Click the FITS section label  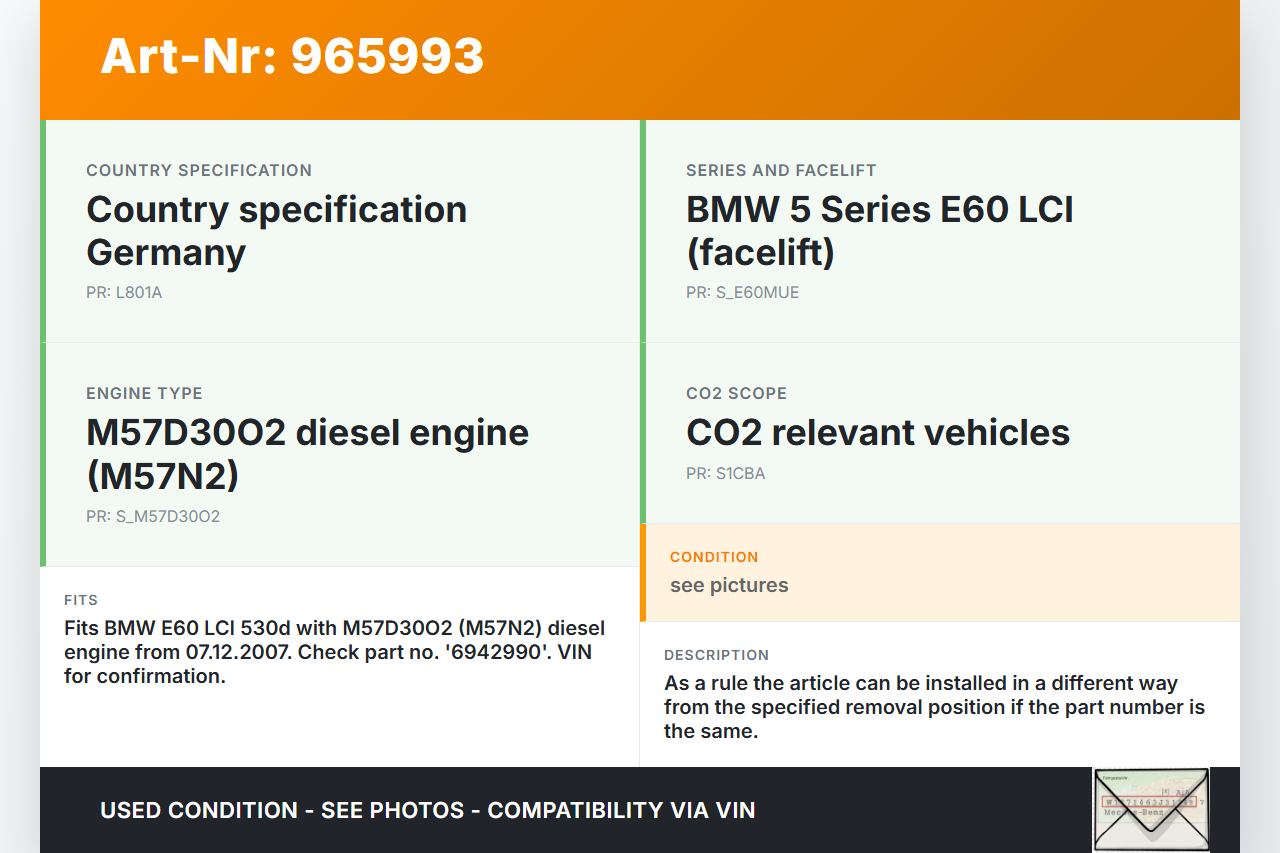pos(81,600)
